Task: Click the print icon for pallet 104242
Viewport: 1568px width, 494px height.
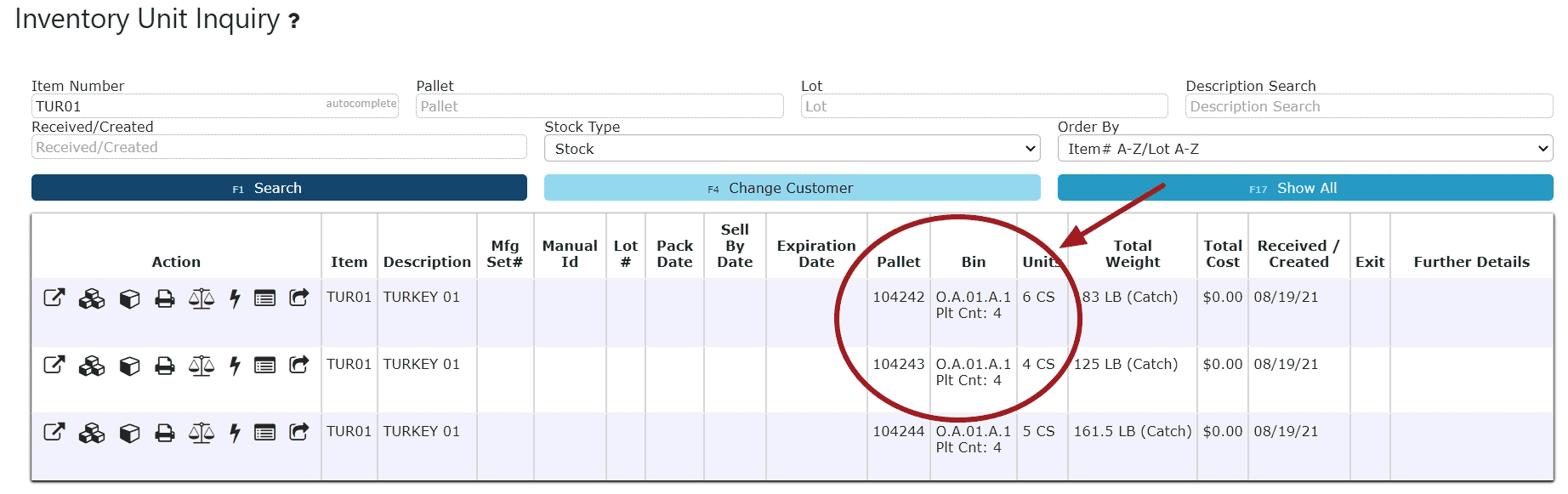Action: tap(165, 298)
